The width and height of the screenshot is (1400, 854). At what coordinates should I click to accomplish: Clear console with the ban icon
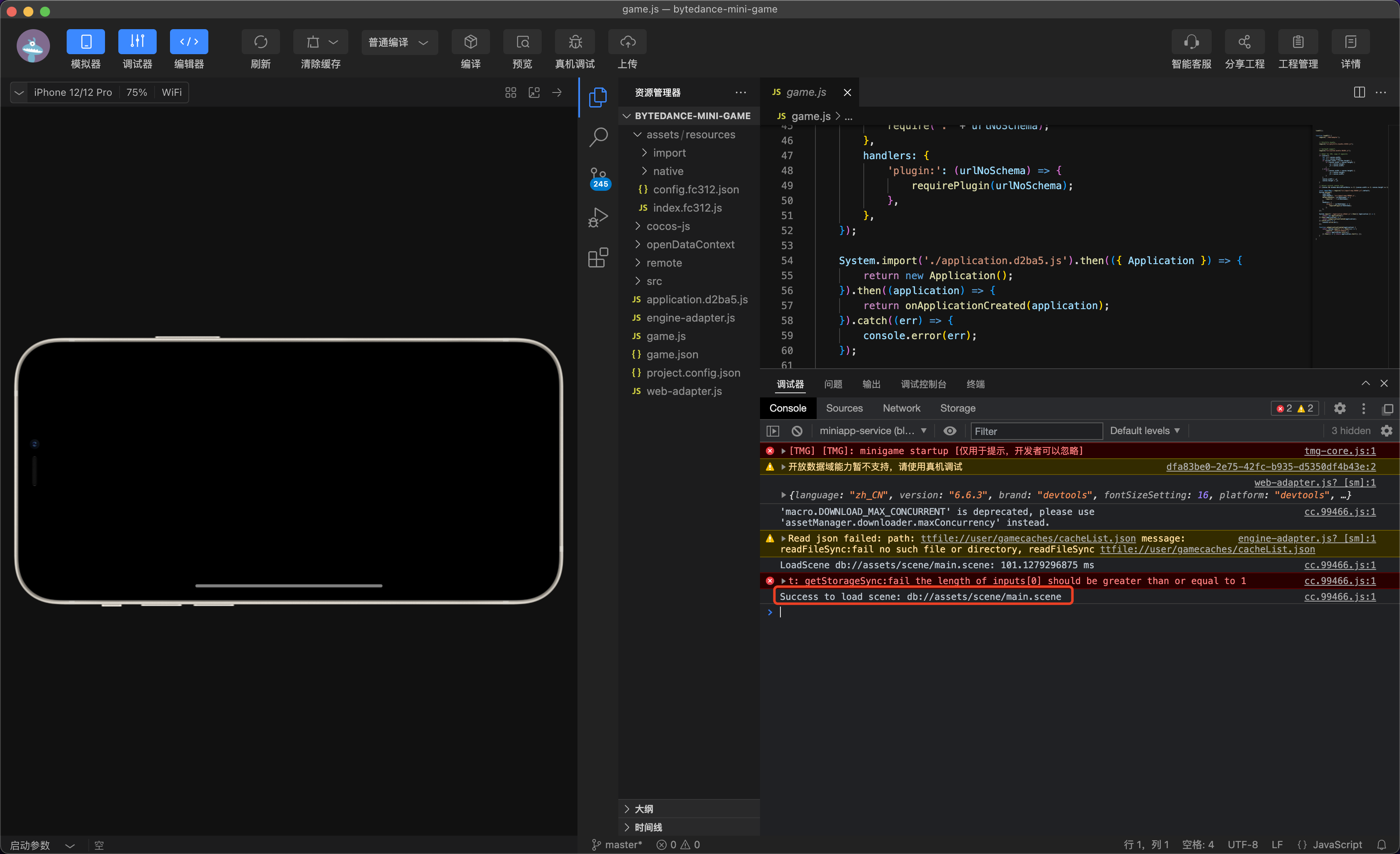point(797,431)
